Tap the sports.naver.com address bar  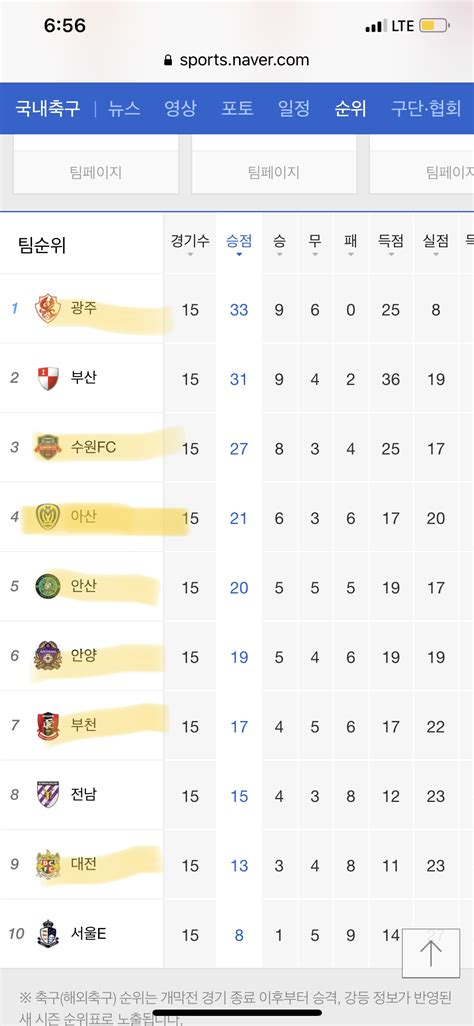pyautogui.click(x=237, y=60)
